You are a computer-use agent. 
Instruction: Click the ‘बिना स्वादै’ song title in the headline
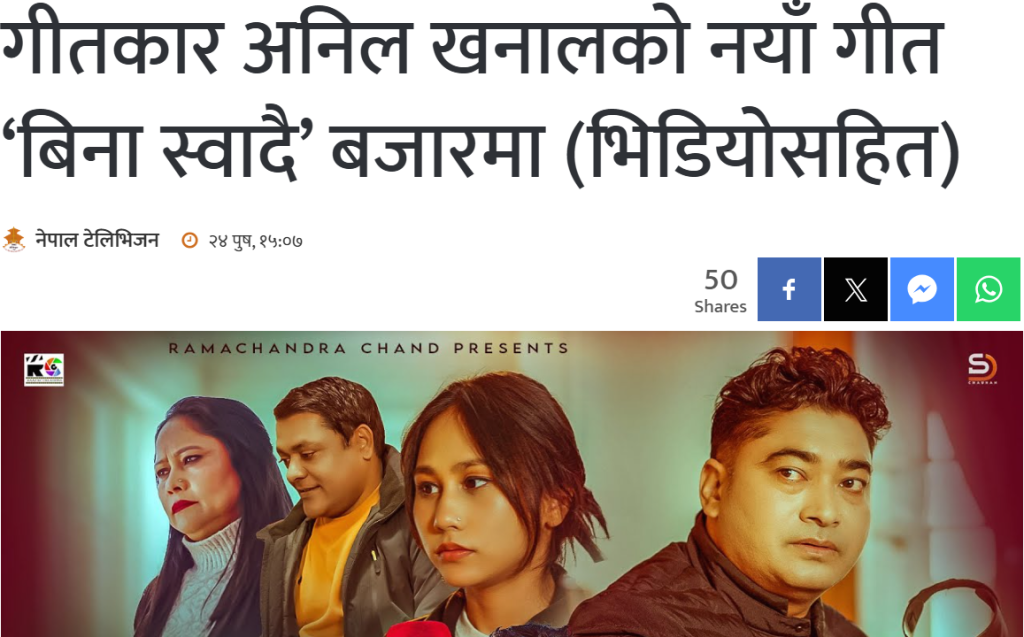click(x=159, y=149)
